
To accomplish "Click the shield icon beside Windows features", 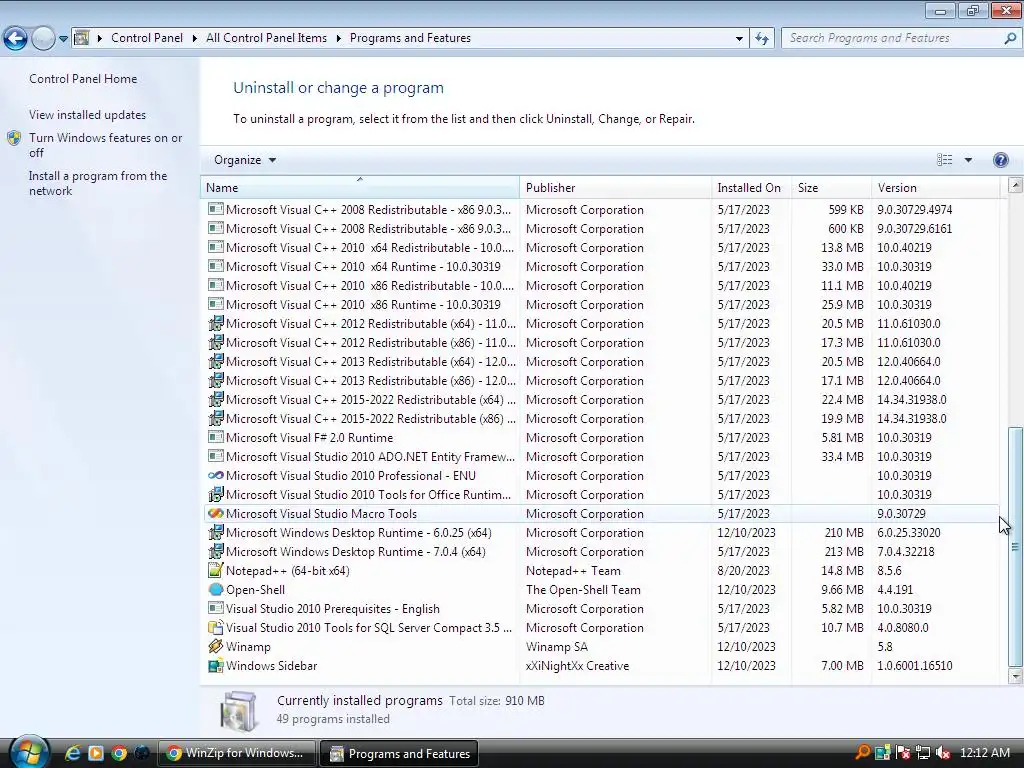I will (x=14, y=138).
